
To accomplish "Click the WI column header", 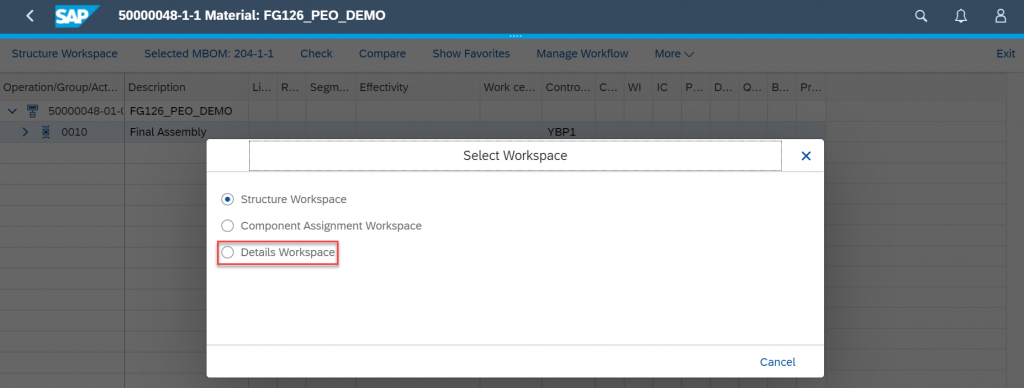I will point(637,87).
